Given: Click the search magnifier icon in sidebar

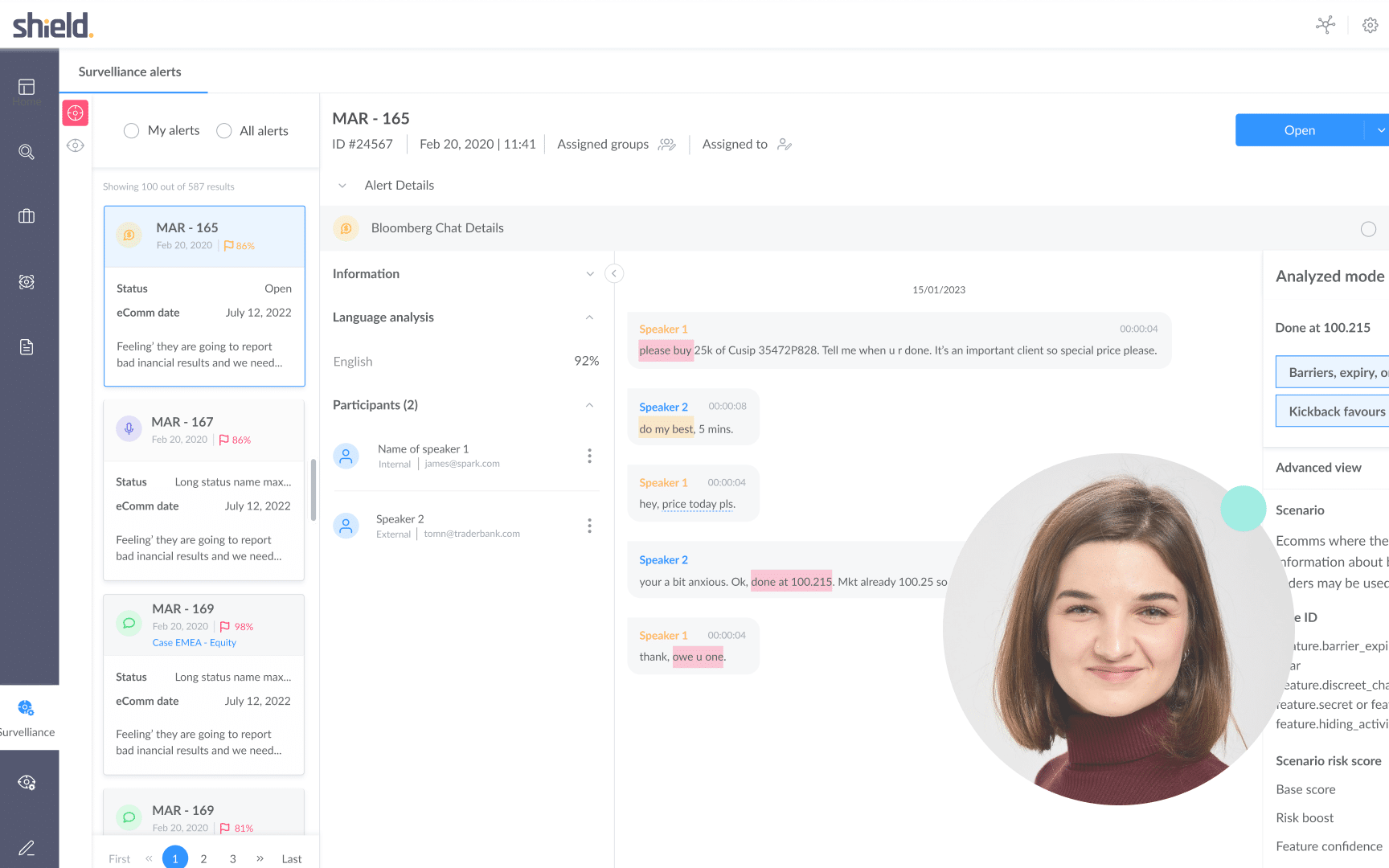Looking at the screenshot, I should (27, 152).
